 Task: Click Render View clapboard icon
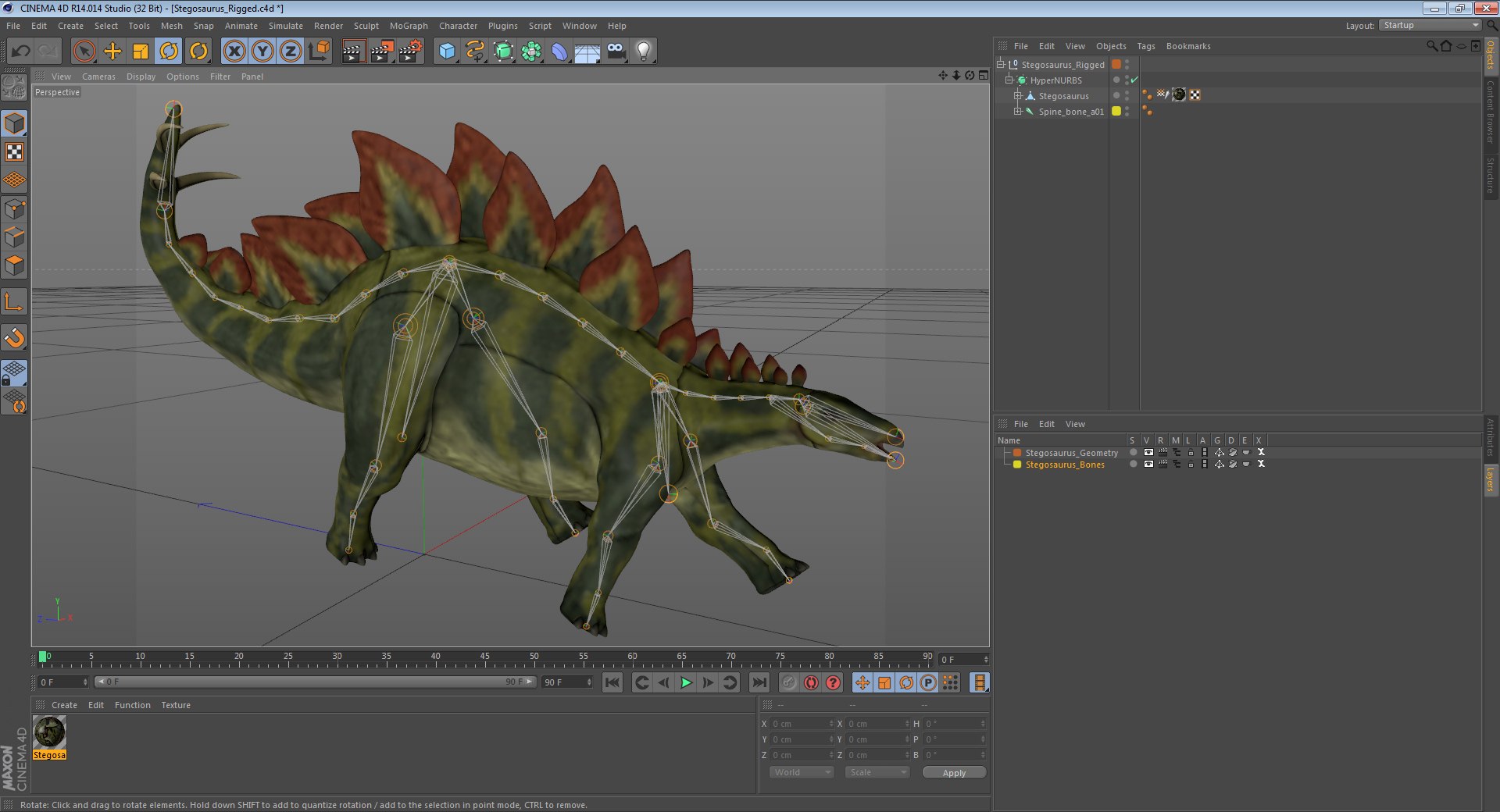click(353, 52)
